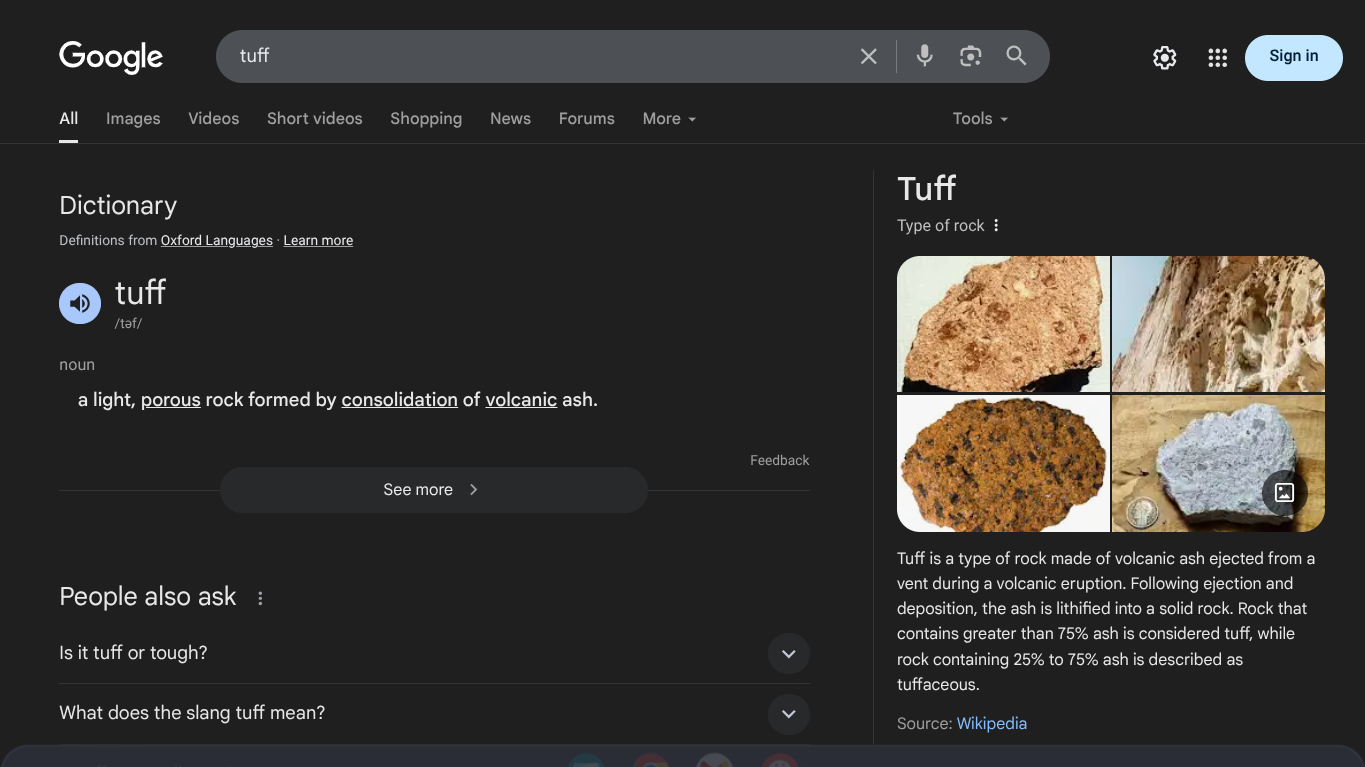
Task: Go to the Google logo homepage
Action: [111, 57]
